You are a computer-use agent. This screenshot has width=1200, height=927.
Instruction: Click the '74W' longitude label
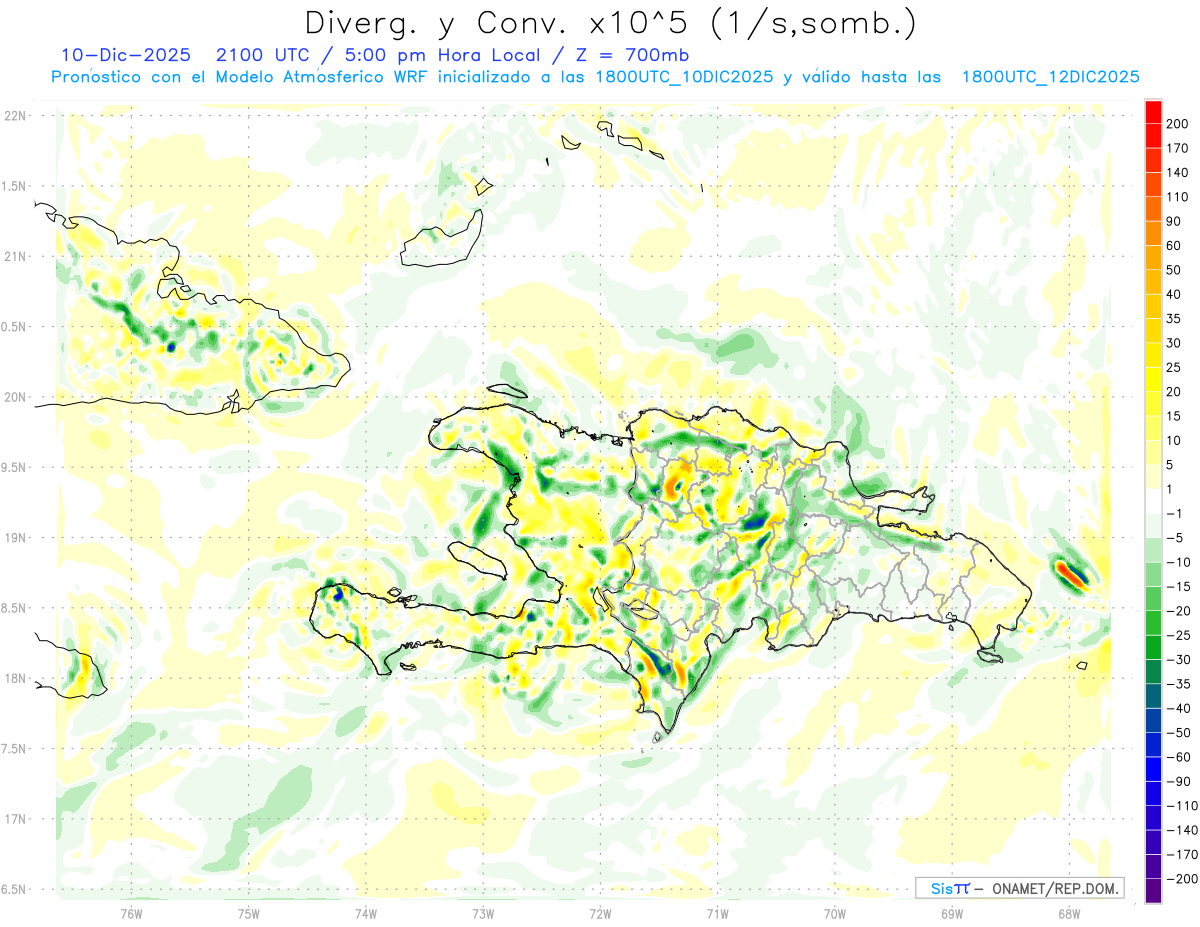(366, 913)
